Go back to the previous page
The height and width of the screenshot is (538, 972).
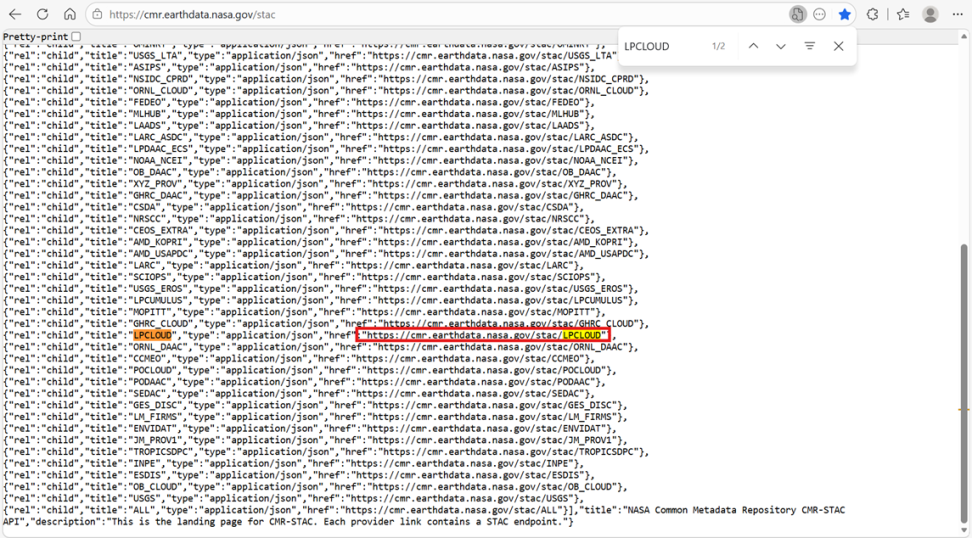tap(15, 14)
